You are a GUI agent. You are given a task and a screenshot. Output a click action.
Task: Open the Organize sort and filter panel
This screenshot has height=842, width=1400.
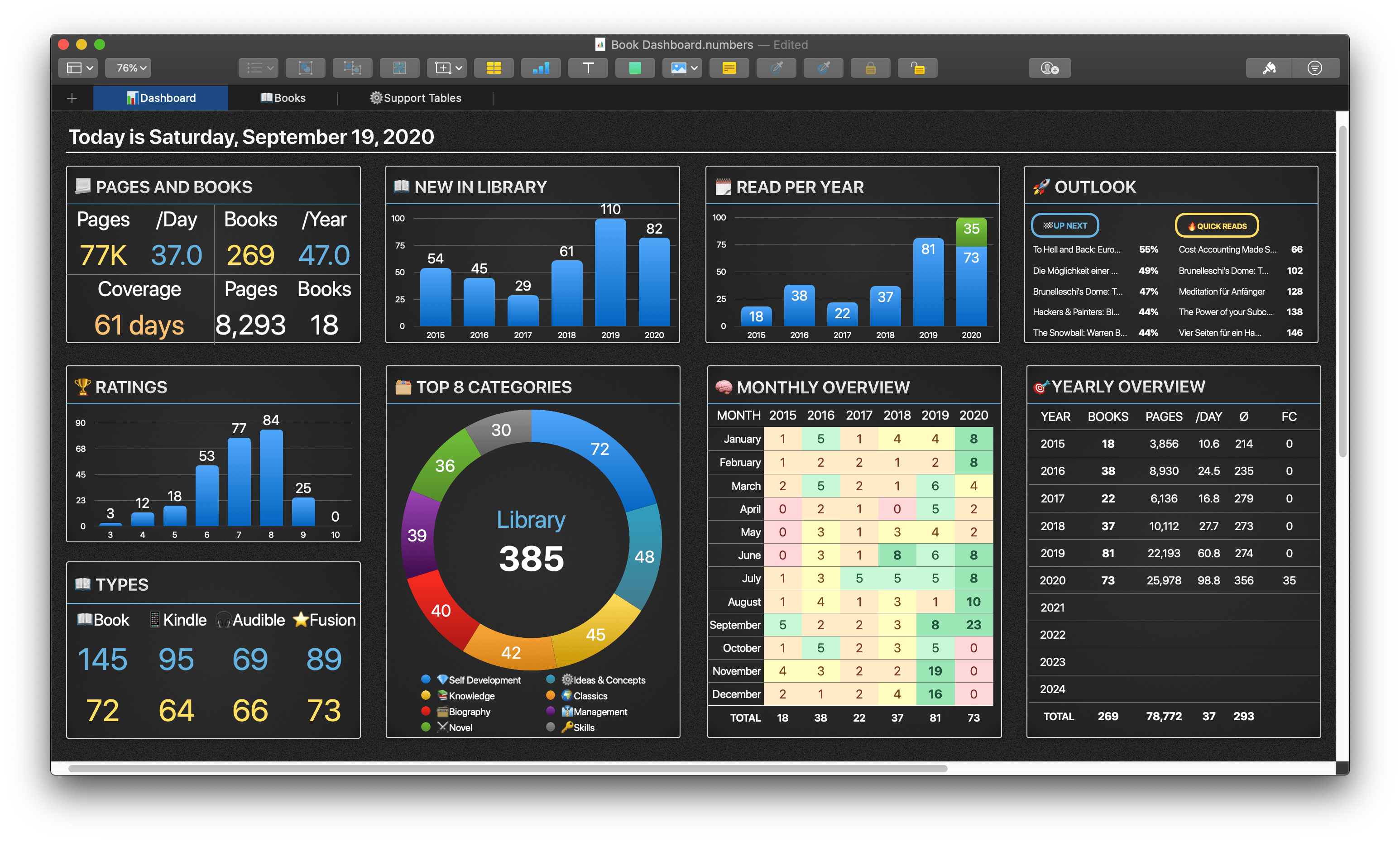click(x=1315, y=67)
